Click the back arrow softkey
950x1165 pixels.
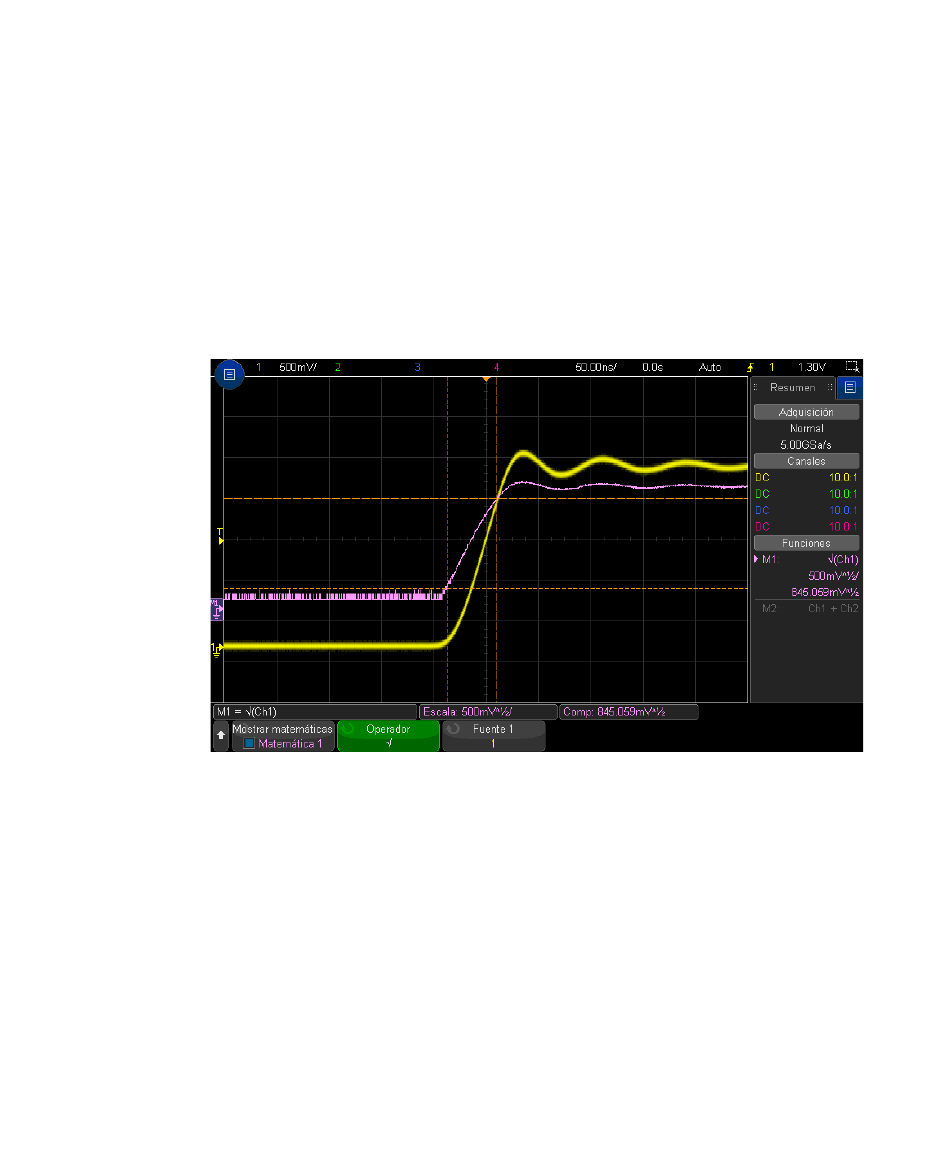[x=221, y=736]
